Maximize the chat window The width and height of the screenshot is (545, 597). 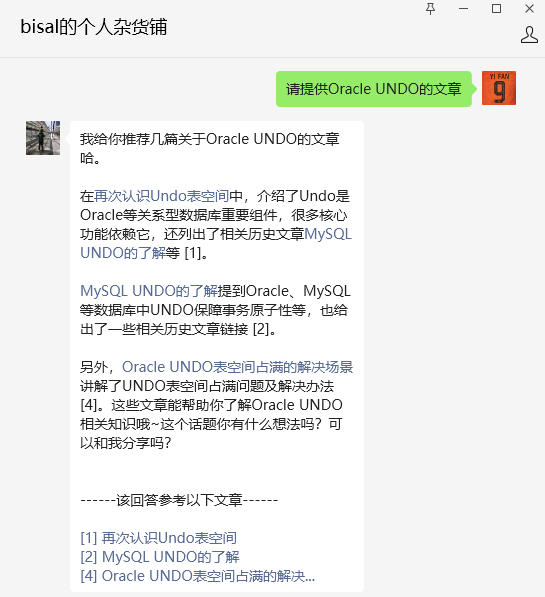coord(496,9)
